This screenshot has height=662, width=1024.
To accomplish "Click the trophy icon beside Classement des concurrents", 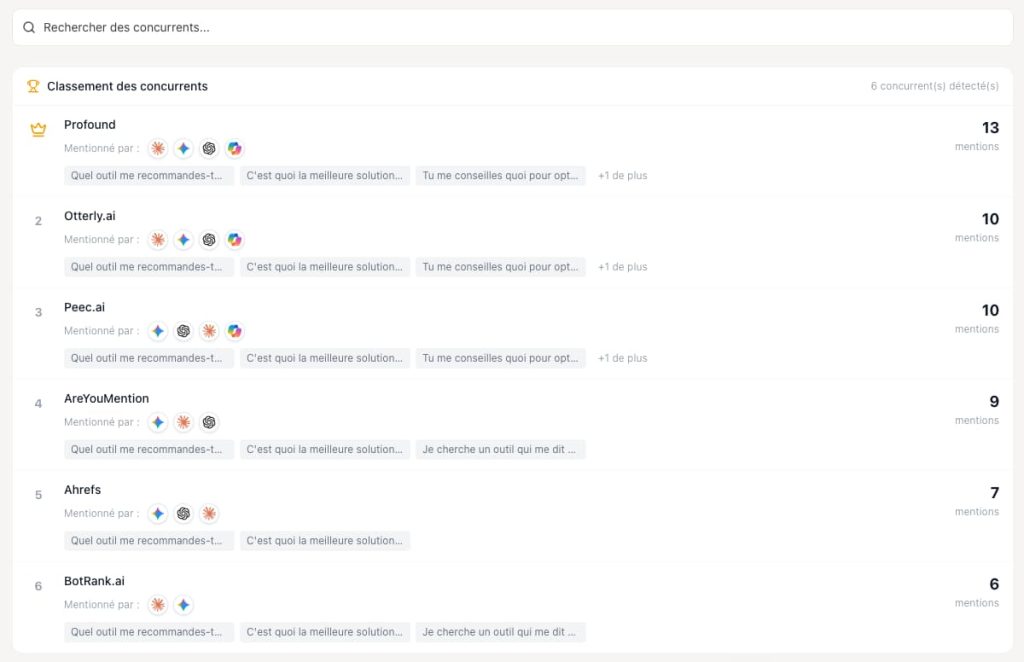I will [x=33, y=86].
